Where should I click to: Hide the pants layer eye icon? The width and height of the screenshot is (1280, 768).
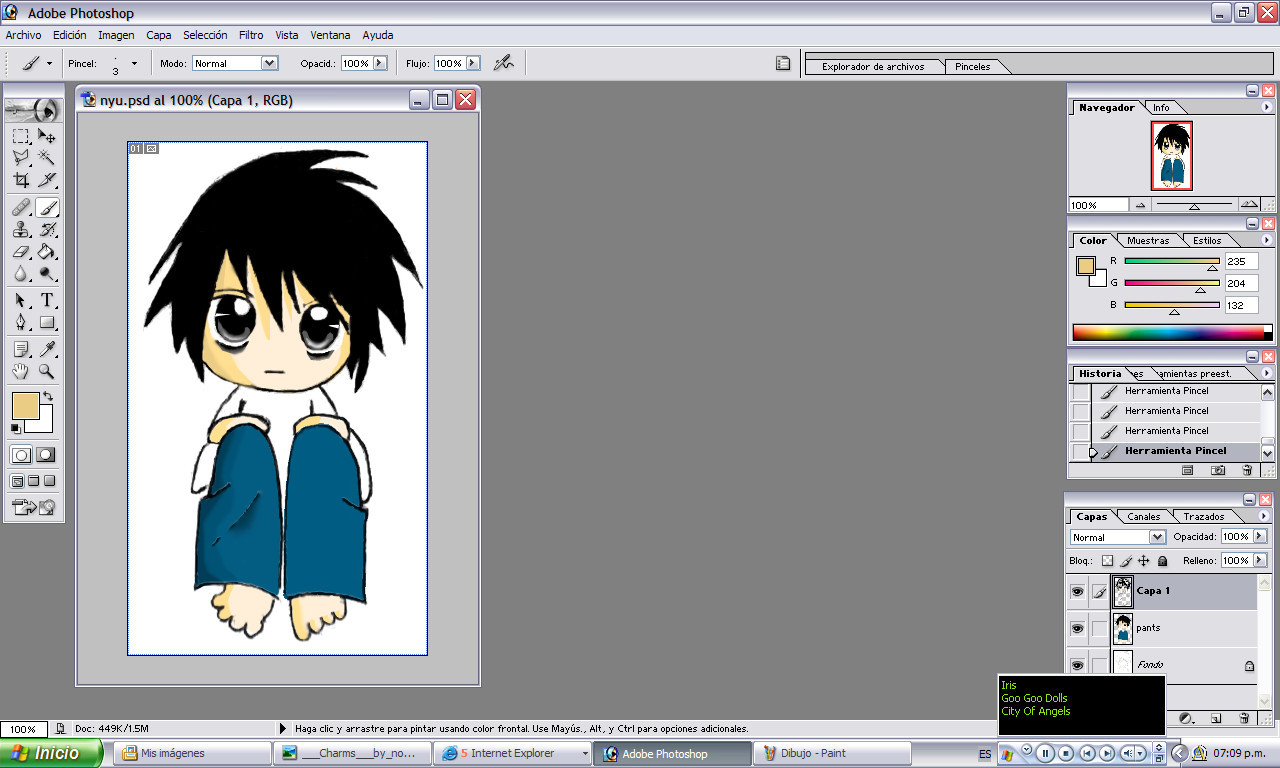1077,629
